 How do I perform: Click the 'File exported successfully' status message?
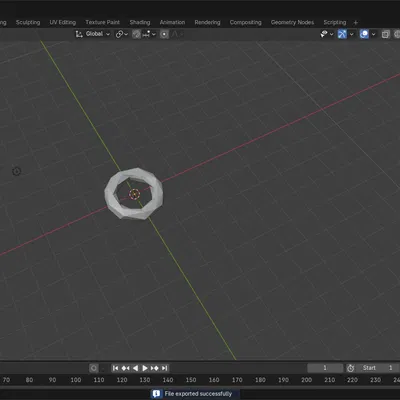(198, 394)
